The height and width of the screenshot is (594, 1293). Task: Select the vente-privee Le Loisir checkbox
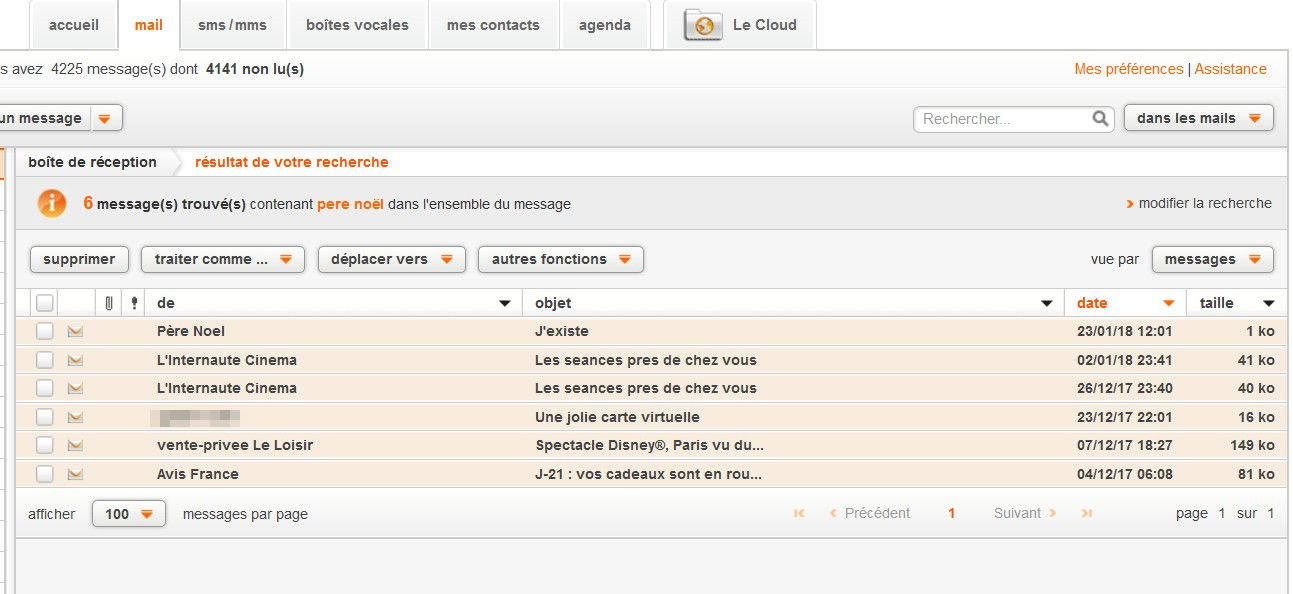click(45, 445)
